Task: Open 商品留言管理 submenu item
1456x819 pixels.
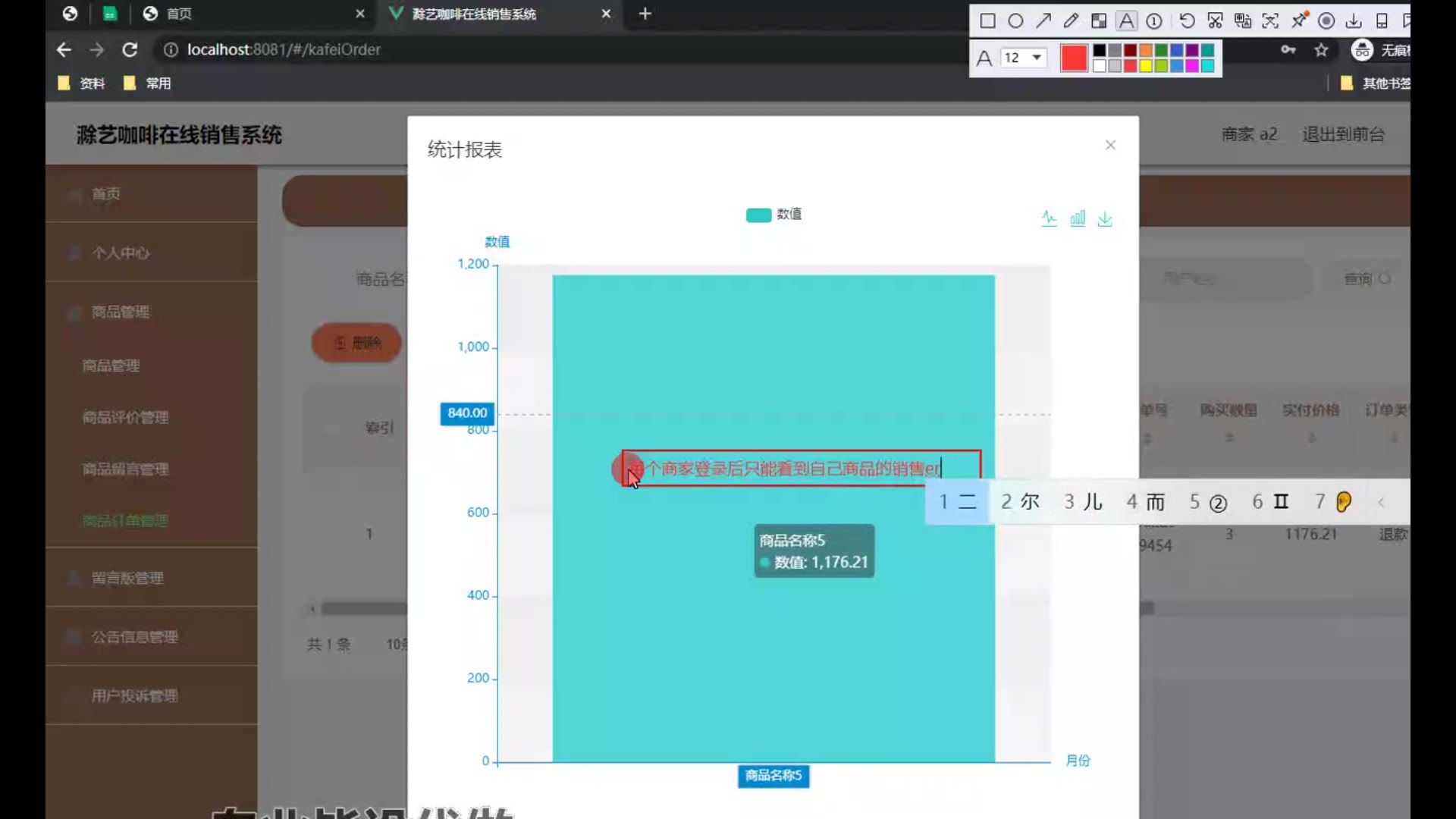Action: [125, 469]
